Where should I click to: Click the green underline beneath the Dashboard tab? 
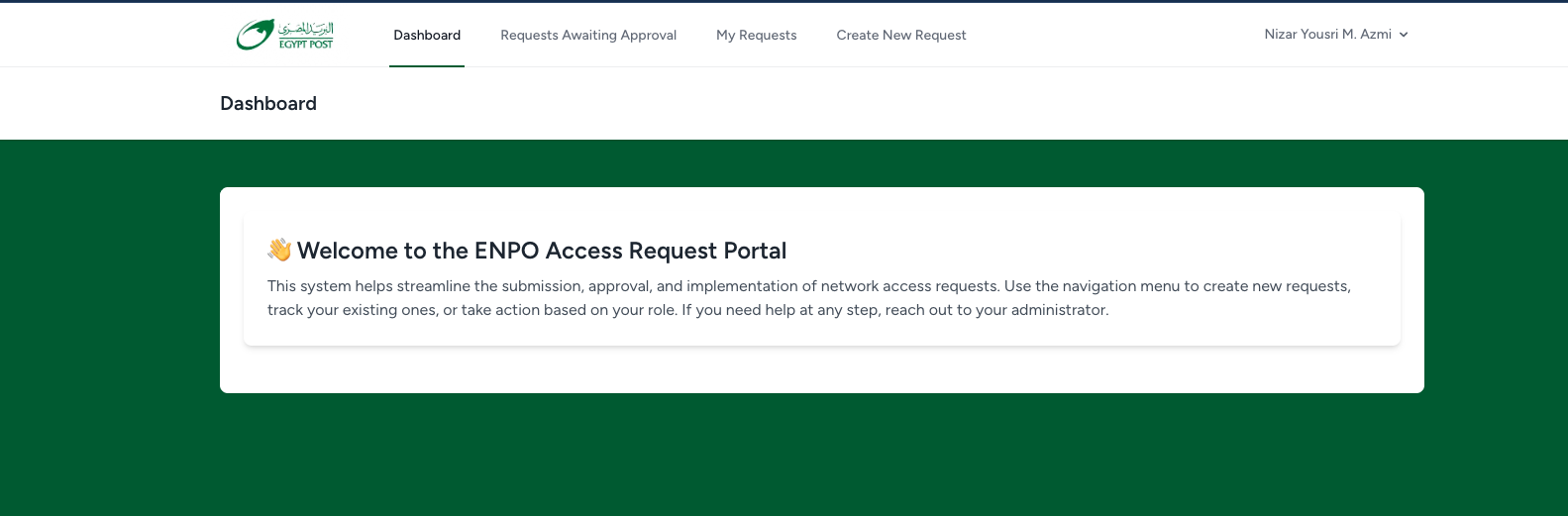point(427,65)
